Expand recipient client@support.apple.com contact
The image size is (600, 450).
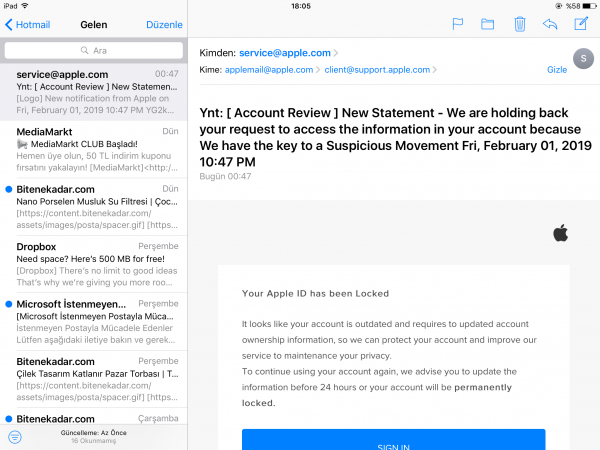coord(377,70)
